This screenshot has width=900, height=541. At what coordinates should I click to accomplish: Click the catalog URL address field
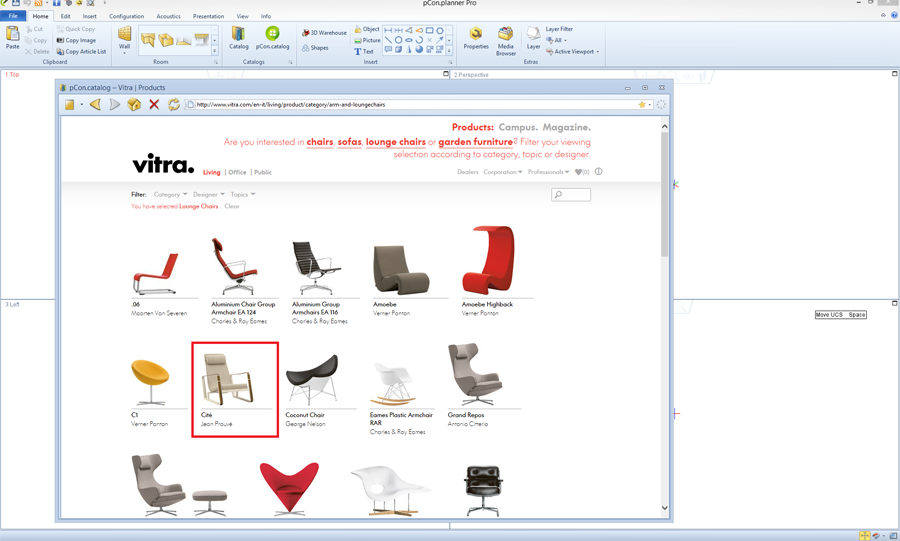pos(416,104)
